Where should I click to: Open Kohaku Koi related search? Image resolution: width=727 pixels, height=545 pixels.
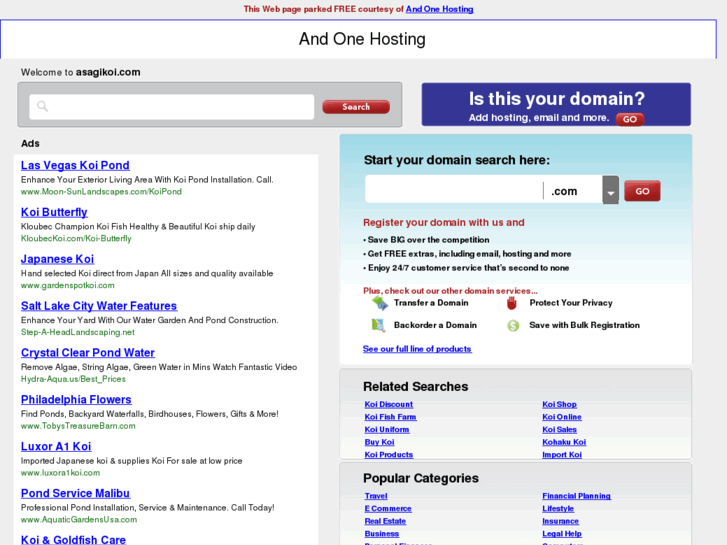click(564, 442)
